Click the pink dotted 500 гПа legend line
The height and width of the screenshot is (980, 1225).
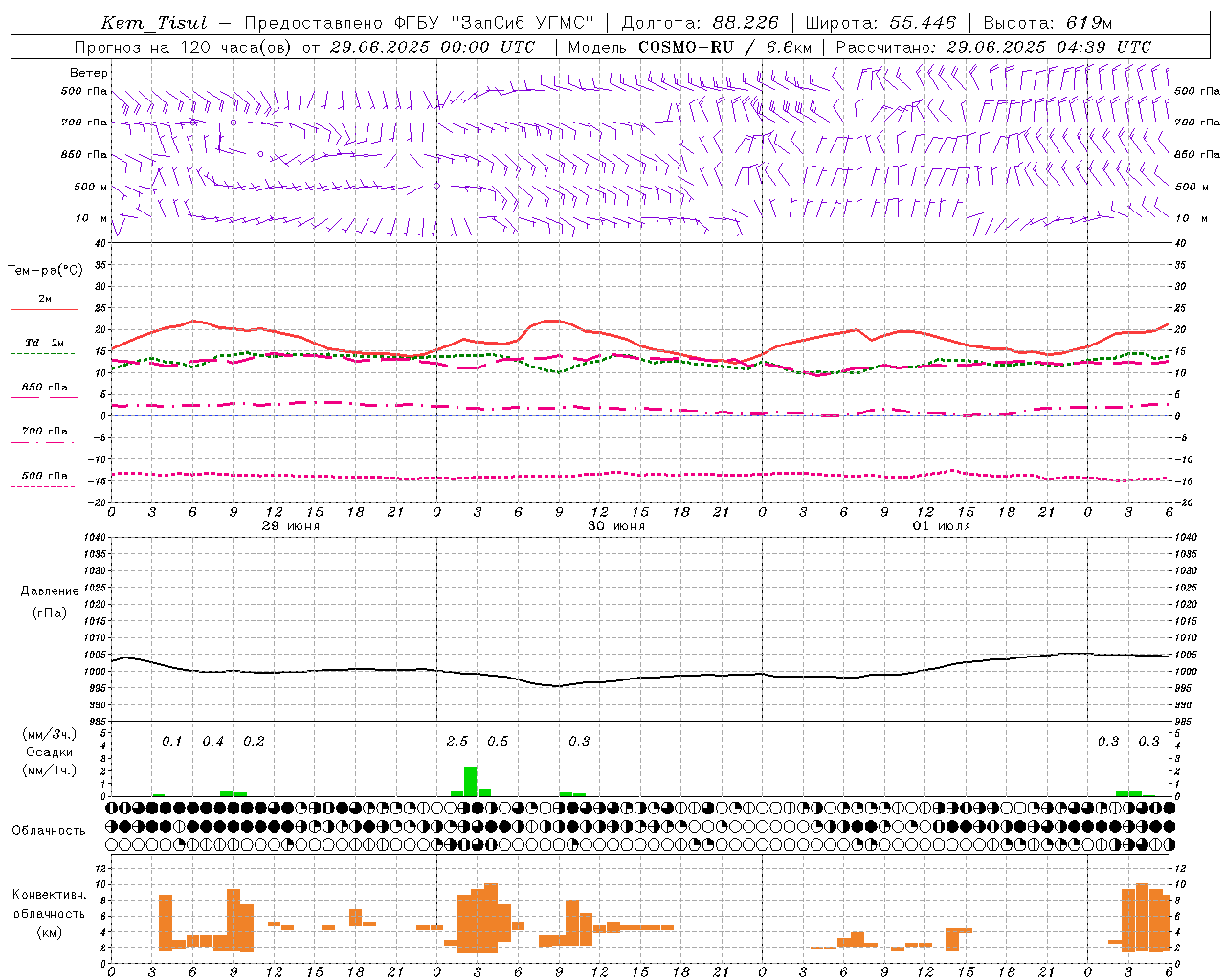(x=42, y=487)
